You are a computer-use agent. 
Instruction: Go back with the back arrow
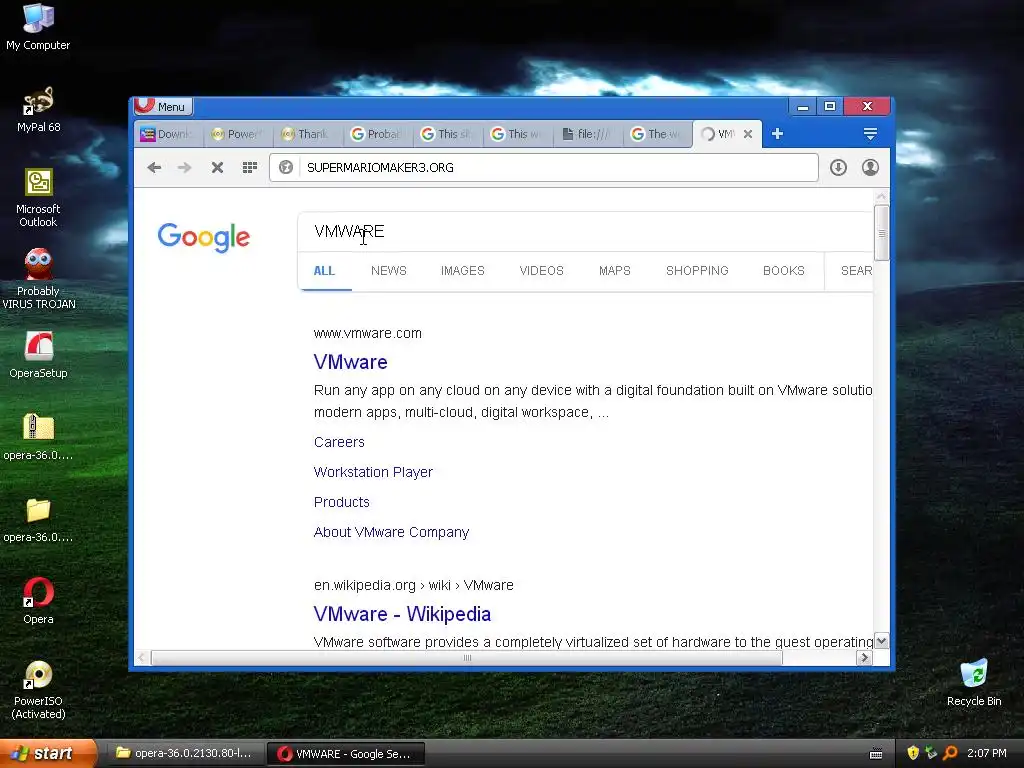[x=154, y=168]
